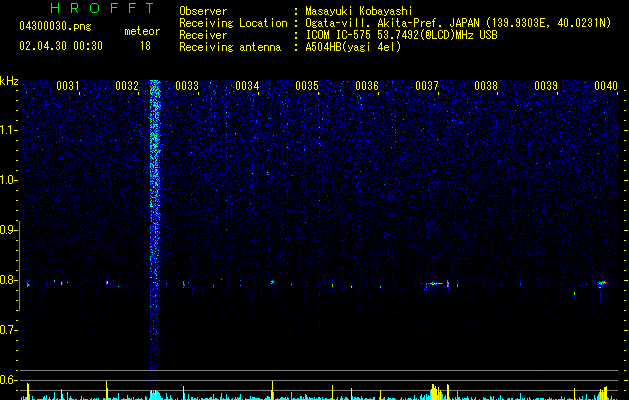629x400 pixels.
Task: Click time marker 0038
Action: point(486,86)
